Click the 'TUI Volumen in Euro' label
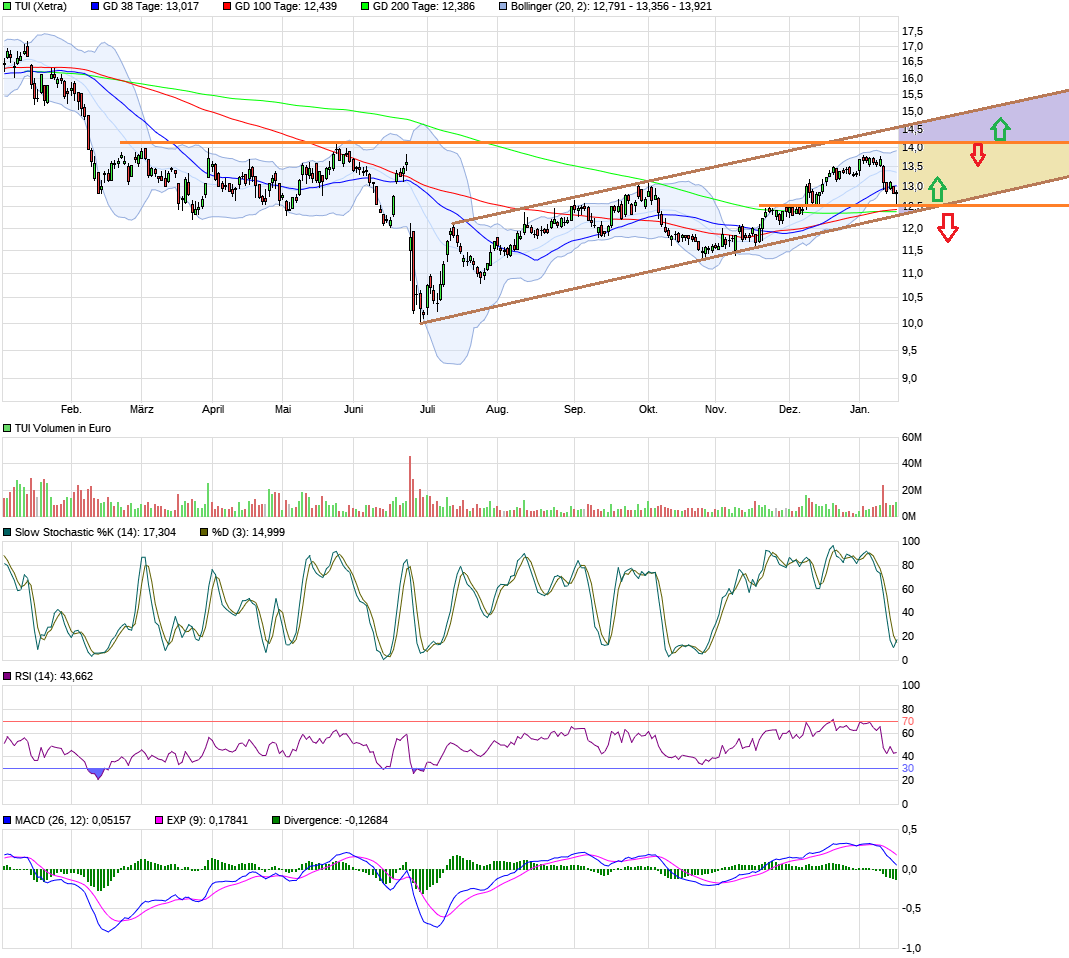 pyautogui.click(x=63, y=428)
